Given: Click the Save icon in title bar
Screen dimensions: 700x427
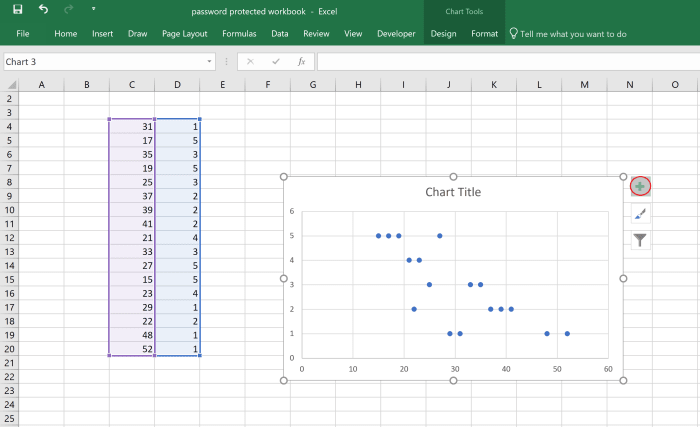Looking at the screenshot, I should click(x=17, y=10).
